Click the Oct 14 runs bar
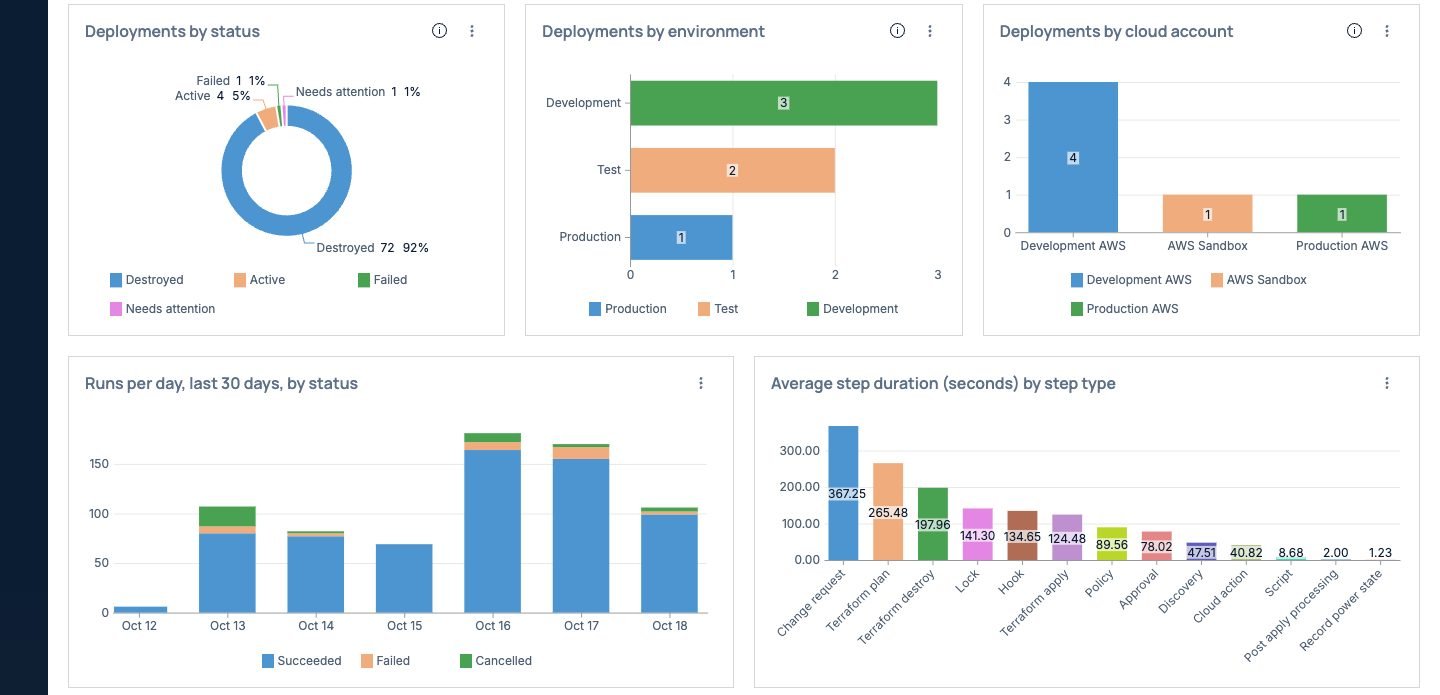 point(315,572)
